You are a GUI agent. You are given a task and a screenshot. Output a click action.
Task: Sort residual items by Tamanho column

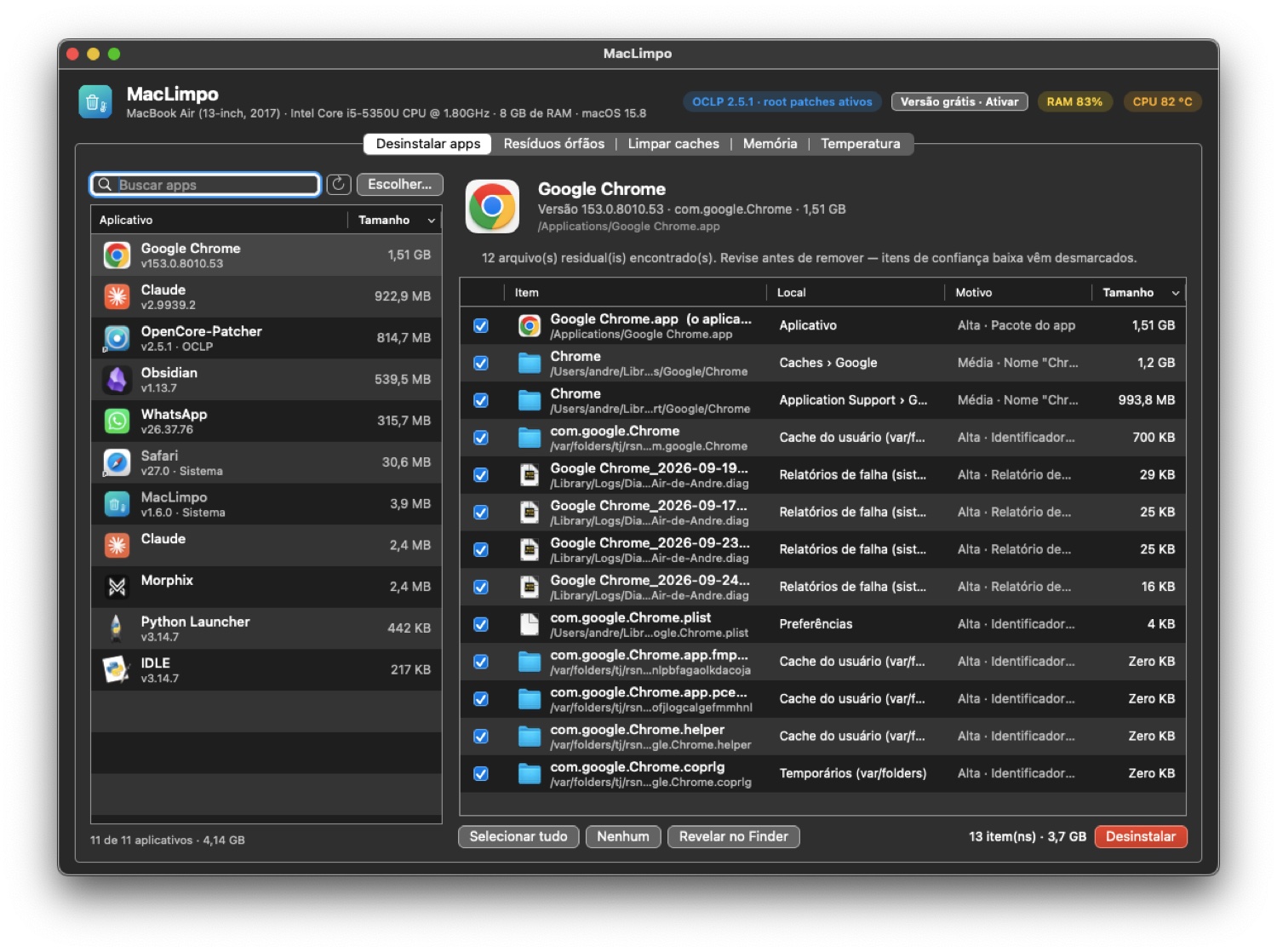[1139, 292]
